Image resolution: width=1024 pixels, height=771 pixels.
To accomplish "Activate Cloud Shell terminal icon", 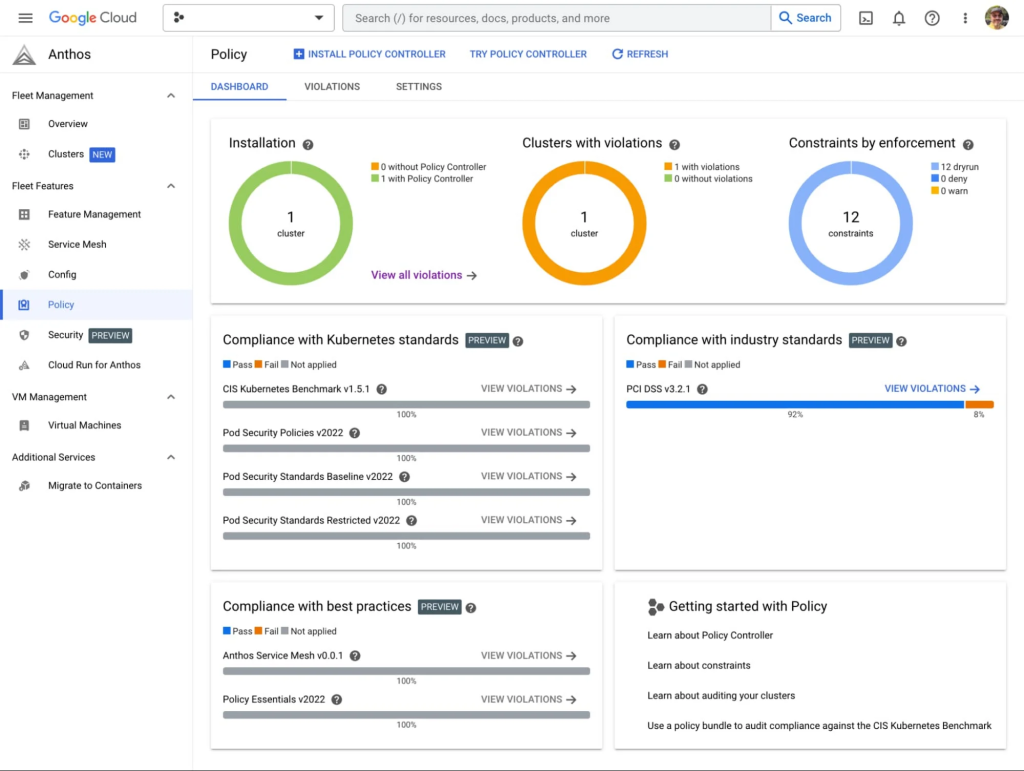I will pos(866,18).
